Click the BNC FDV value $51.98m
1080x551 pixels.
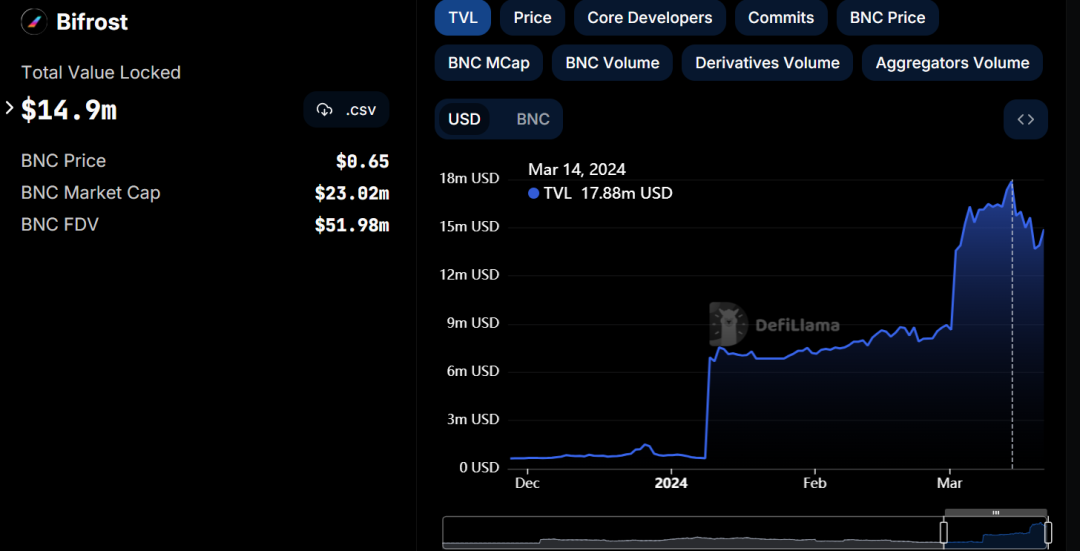point(352,225)
